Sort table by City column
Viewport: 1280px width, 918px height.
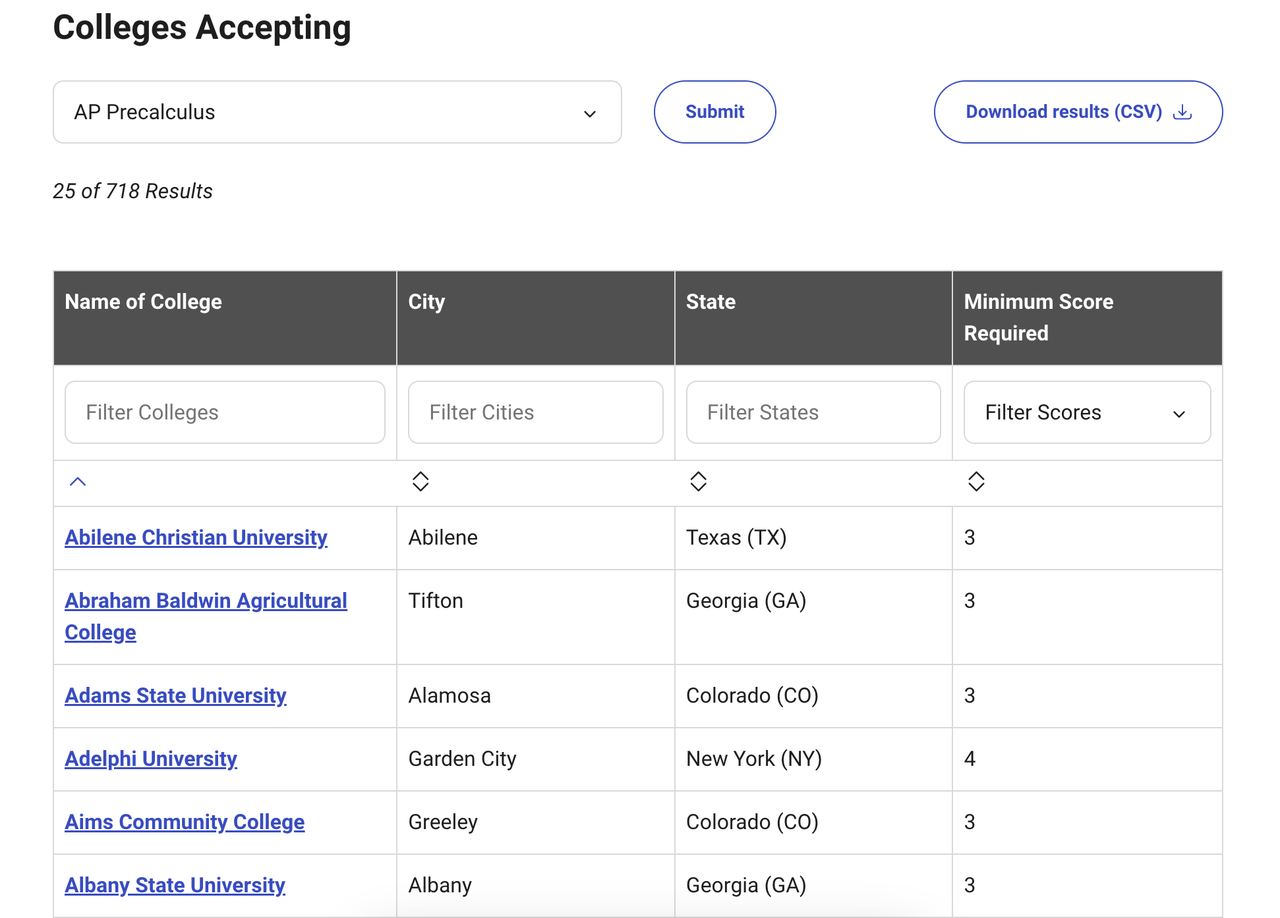(420, 482)
